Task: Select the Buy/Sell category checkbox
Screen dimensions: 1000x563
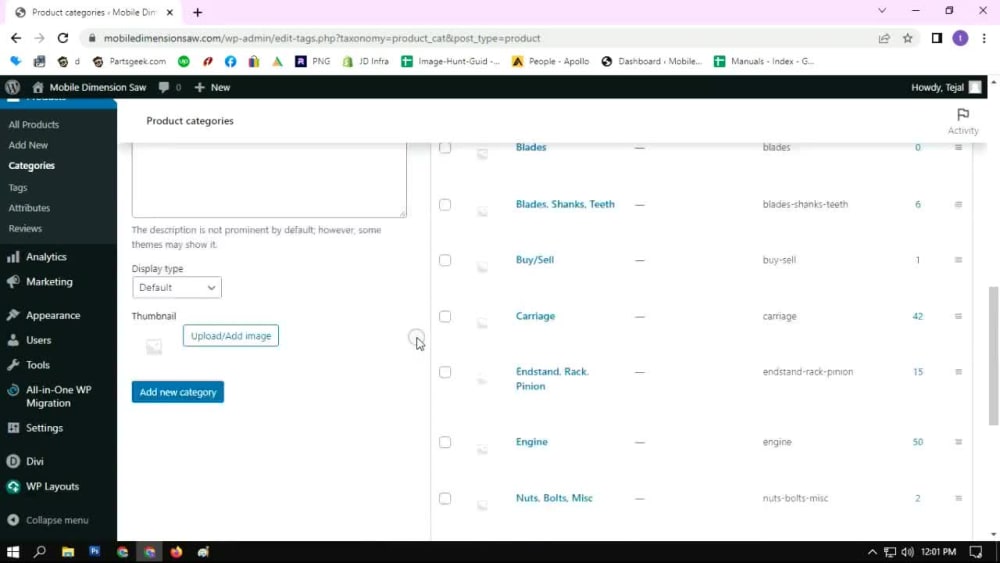Action: (x=445, y=260)
